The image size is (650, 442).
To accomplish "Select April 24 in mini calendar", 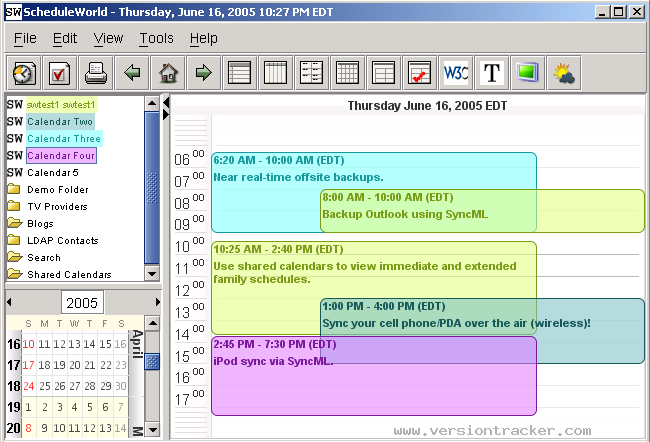I will 28,386.
